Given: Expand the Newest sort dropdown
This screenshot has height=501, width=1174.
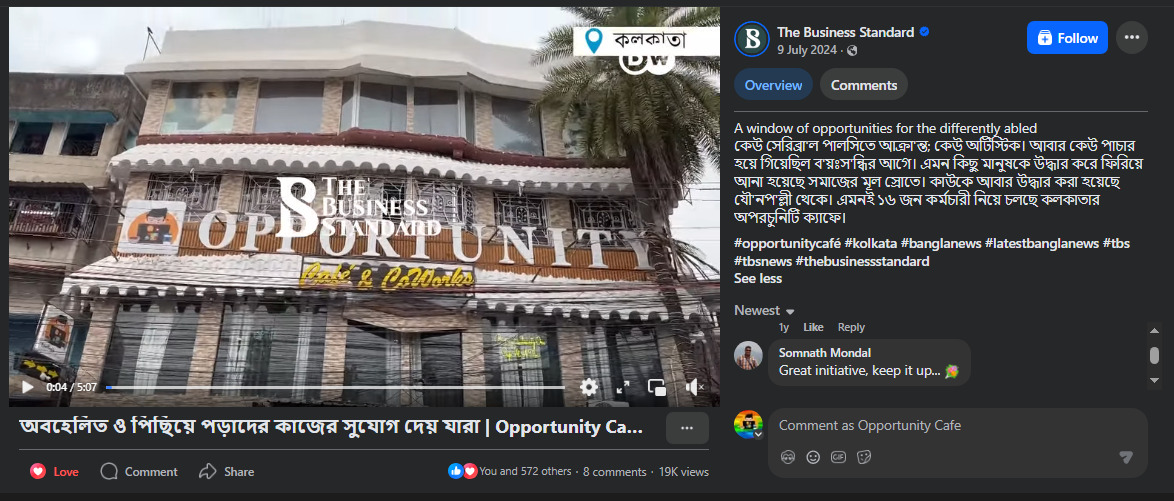Looking at the screenshot, I should (764, 310).
